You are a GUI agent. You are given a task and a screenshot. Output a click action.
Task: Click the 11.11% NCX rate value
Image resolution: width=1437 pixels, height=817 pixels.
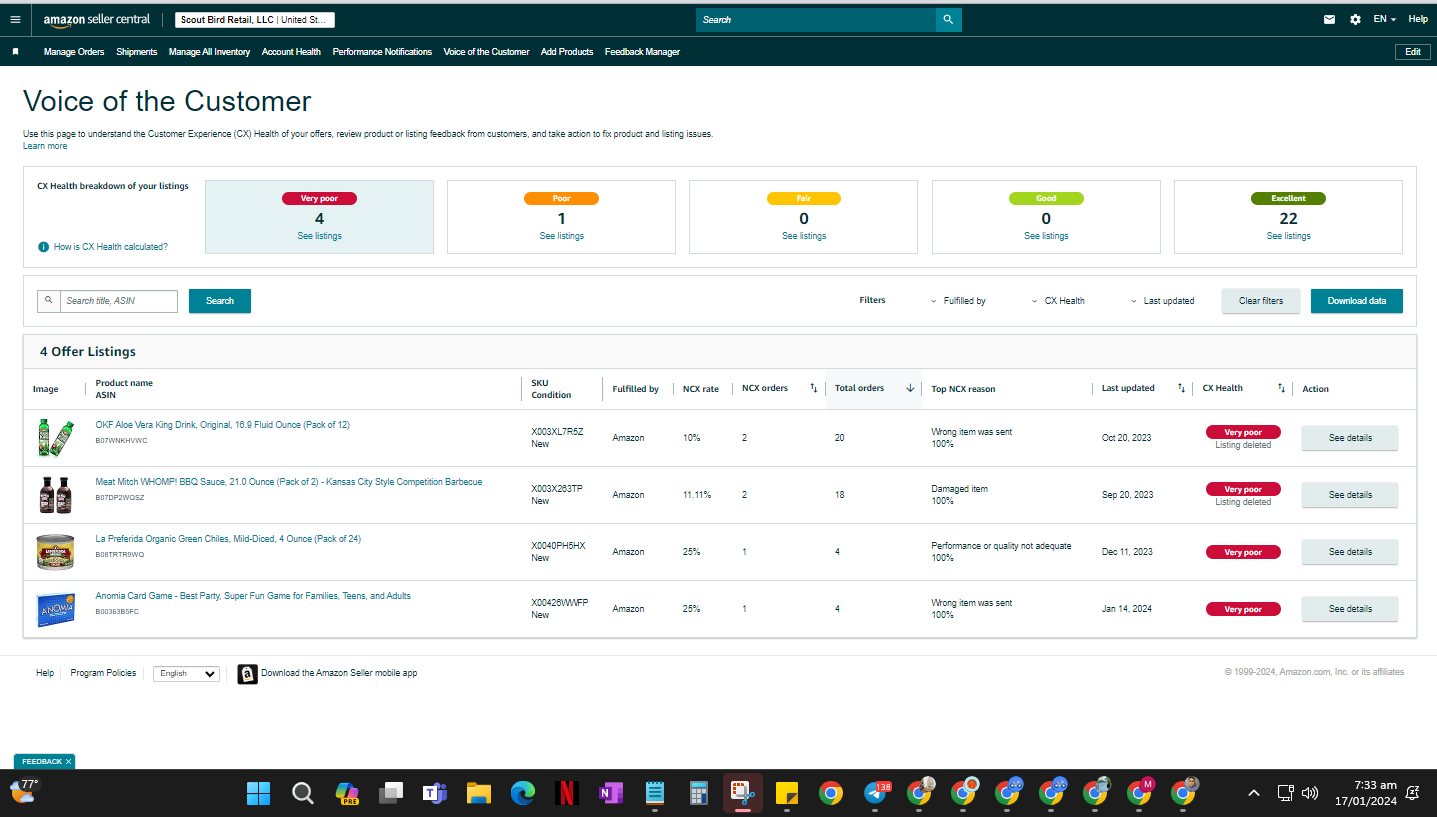click(x=697, y=495)
